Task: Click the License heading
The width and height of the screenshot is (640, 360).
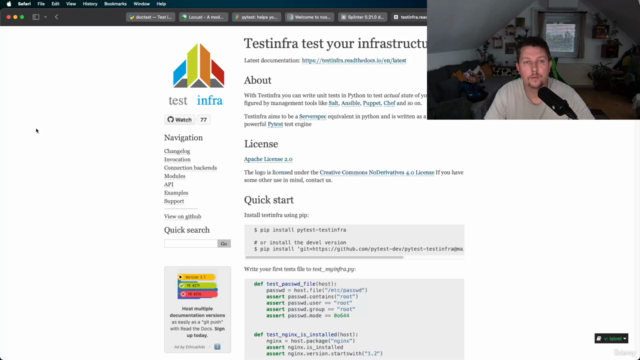Action: pos(261,144)
